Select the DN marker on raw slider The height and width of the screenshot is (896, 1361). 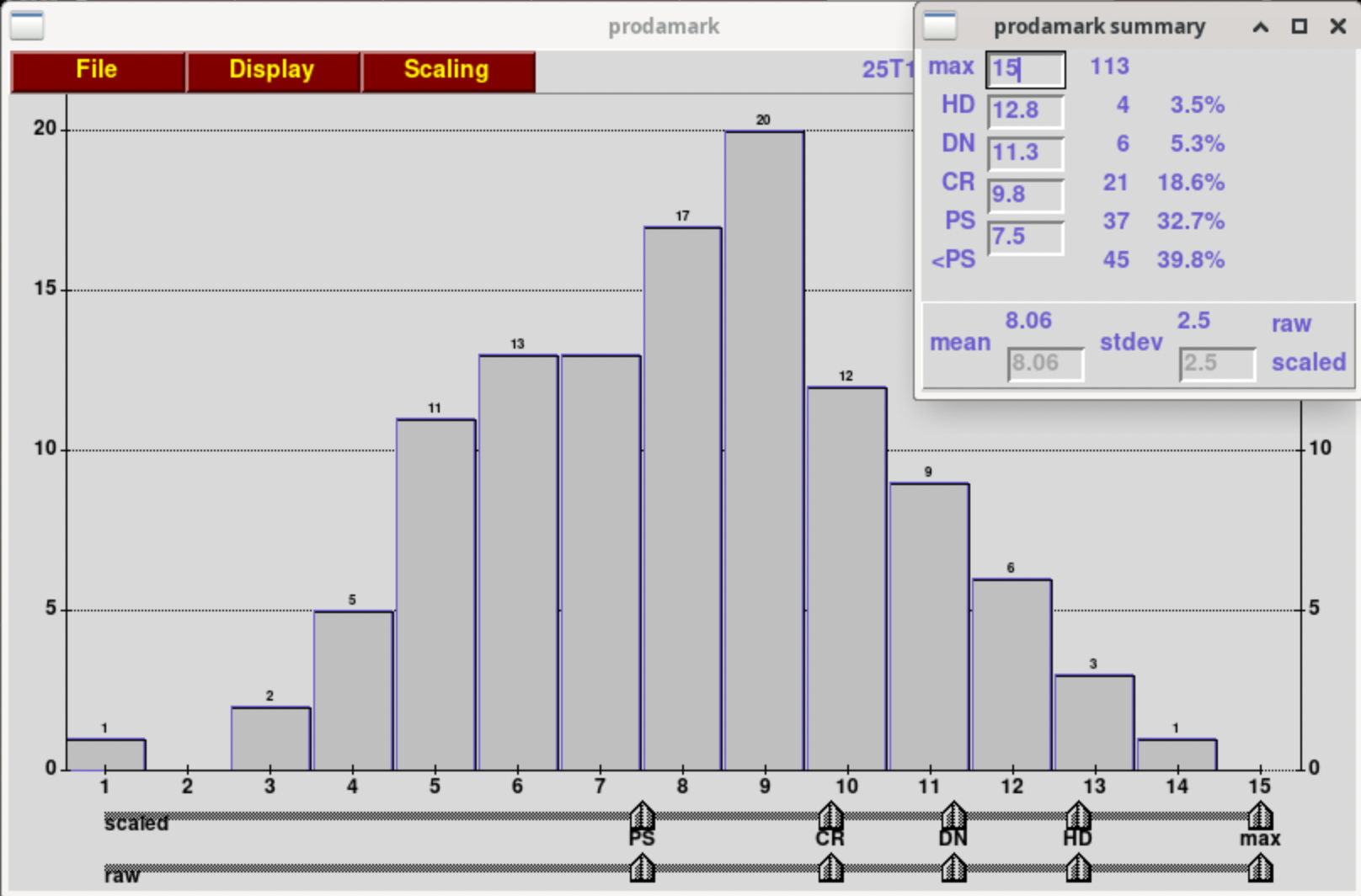953,867
